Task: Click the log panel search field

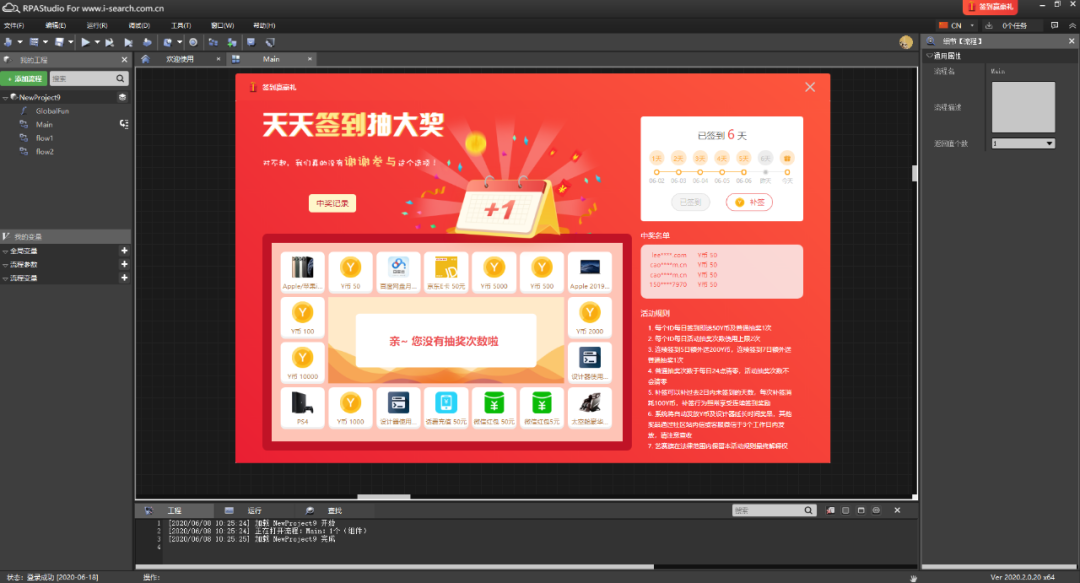Action: tap(768, 511)
